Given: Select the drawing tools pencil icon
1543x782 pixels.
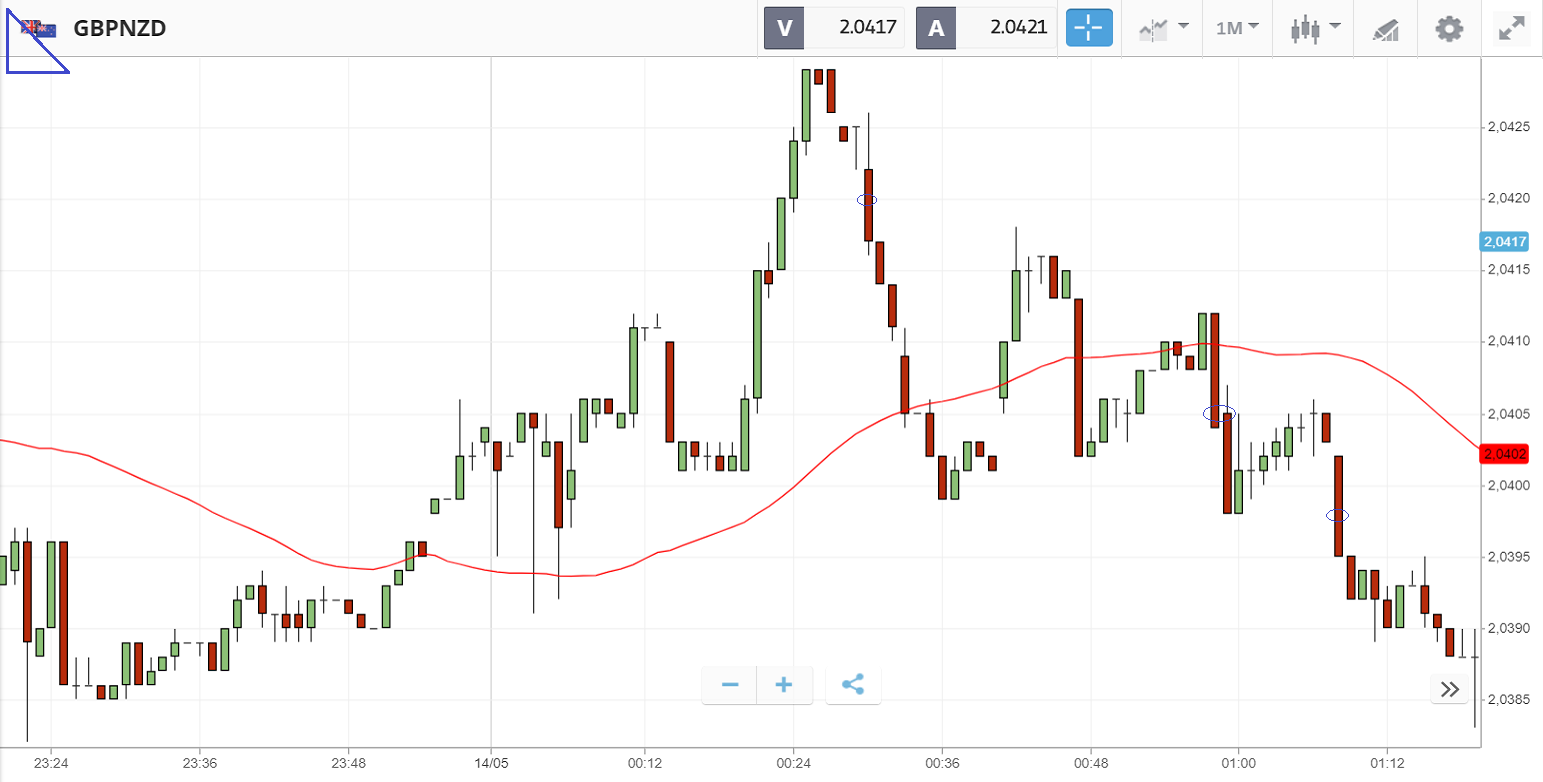Looking at the screenshot, I should [1385, 29].
